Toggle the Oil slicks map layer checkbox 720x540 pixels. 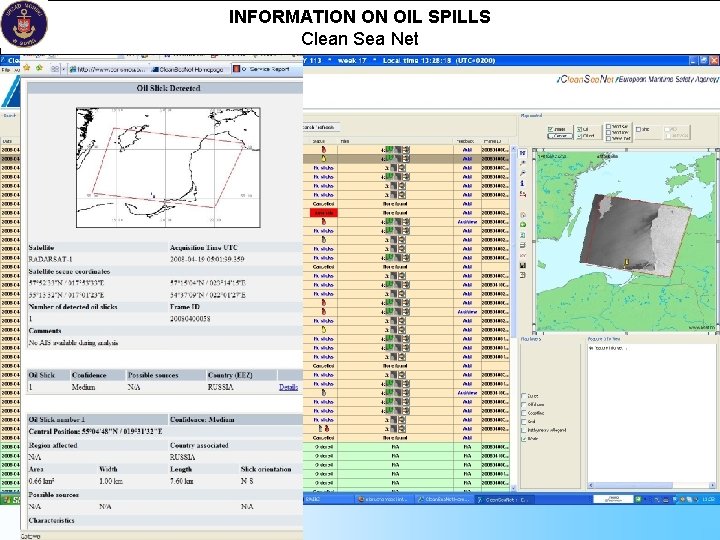[523, 405]
